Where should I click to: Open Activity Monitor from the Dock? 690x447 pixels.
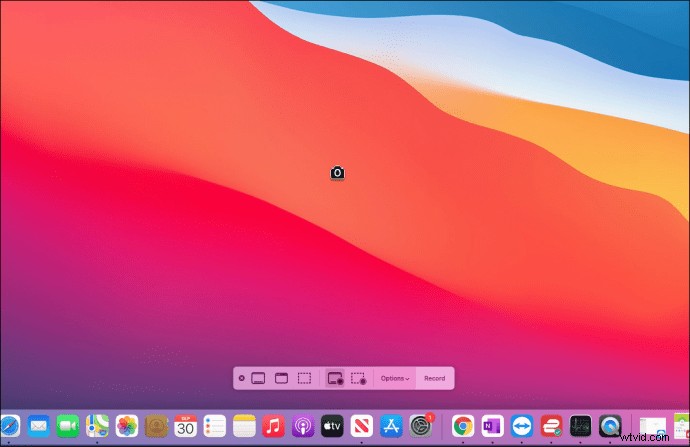580,426
